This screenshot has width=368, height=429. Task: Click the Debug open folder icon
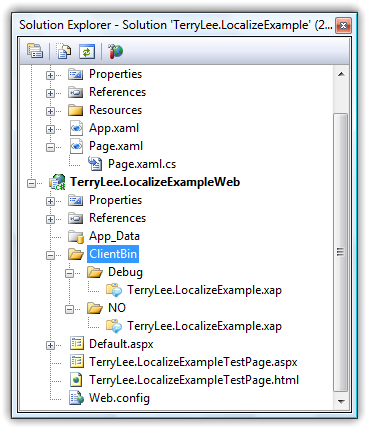point(95,272)
